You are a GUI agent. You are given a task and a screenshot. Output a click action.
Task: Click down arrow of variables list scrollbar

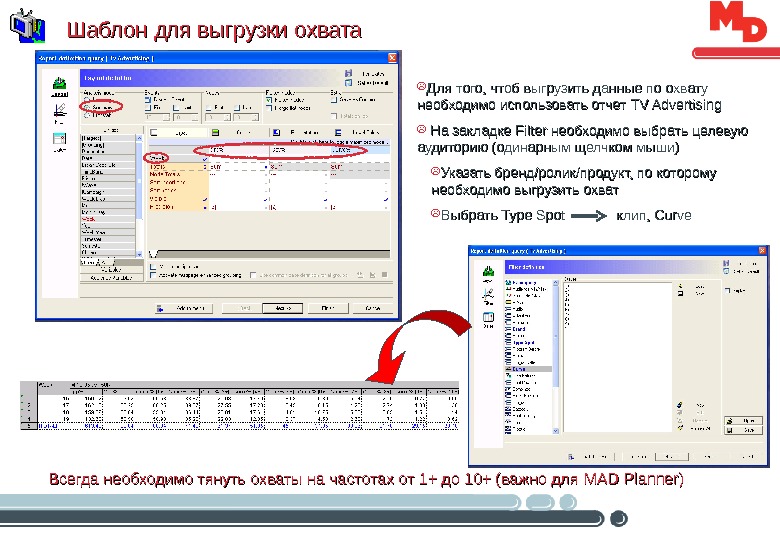[x=139, y=254]
